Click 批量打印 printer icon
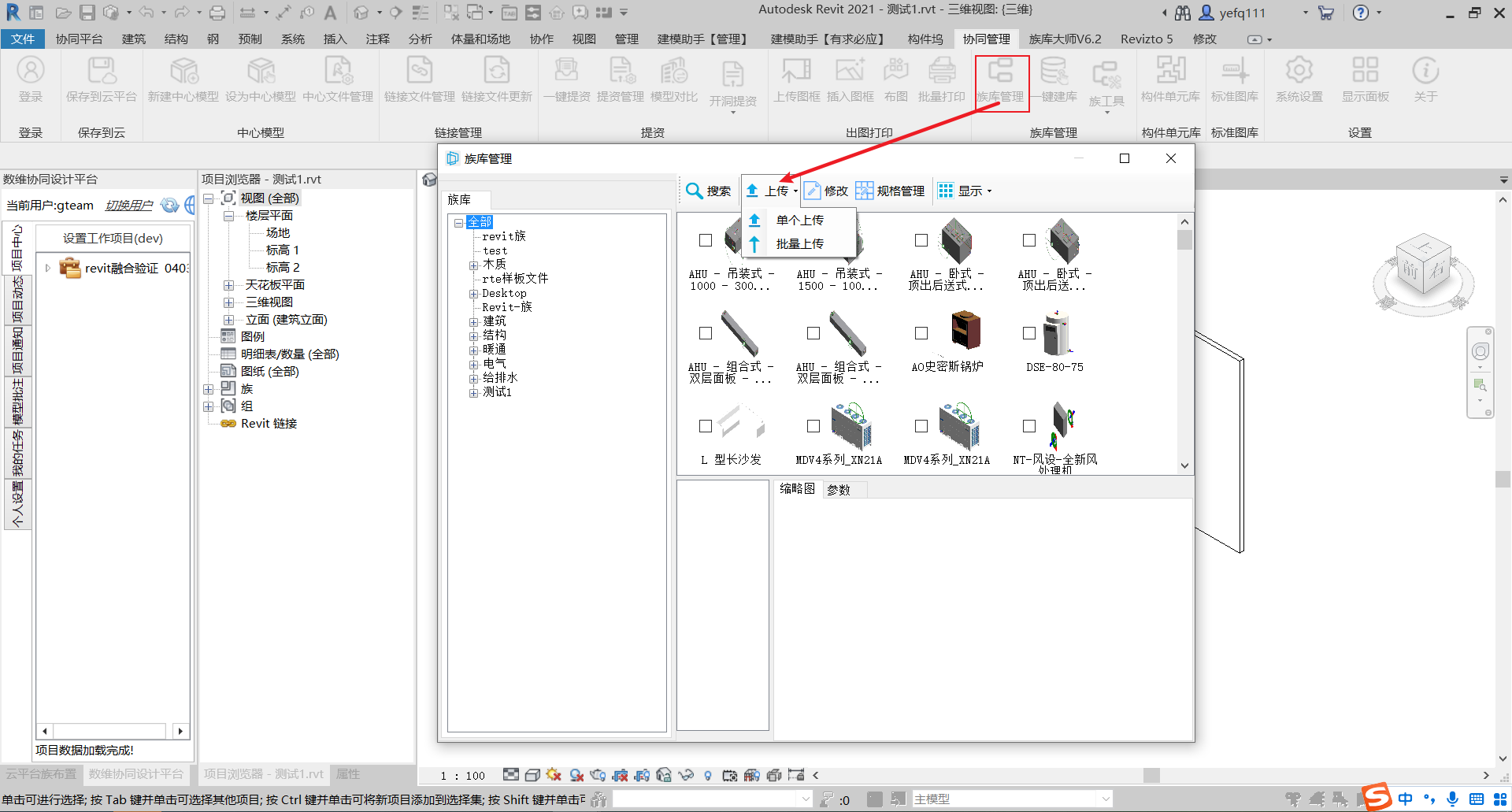The image size is (1512, 812). click(x=942, y=79)
